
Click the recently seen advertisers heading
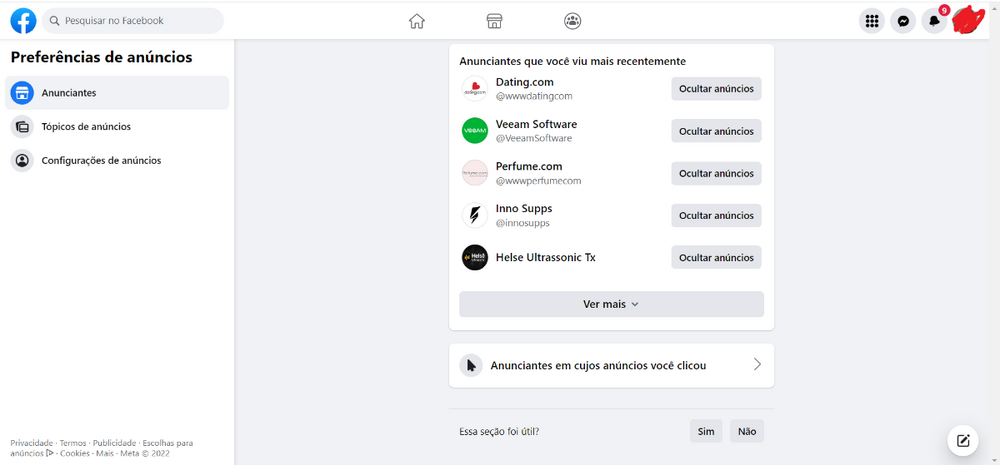click(573, 61)
